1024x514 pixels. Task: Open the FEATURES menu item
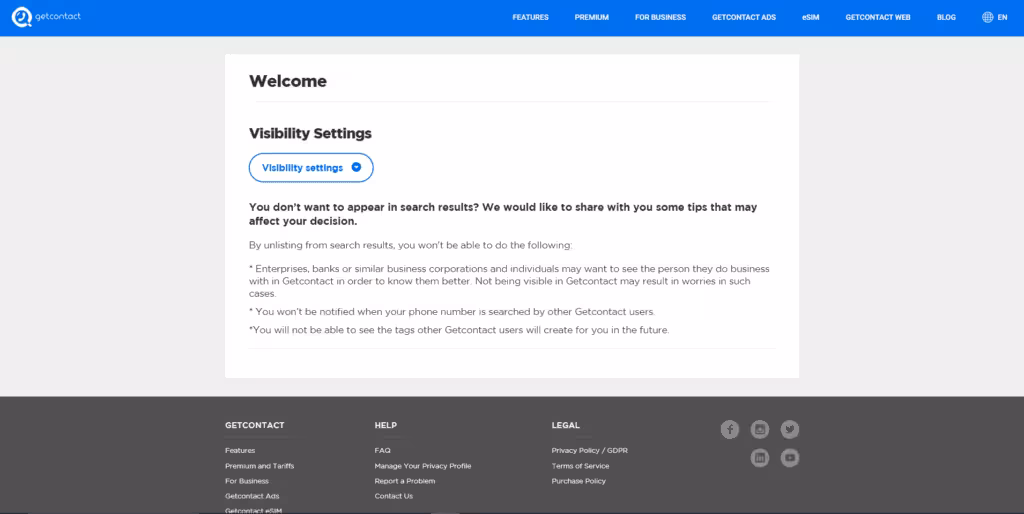530,18
